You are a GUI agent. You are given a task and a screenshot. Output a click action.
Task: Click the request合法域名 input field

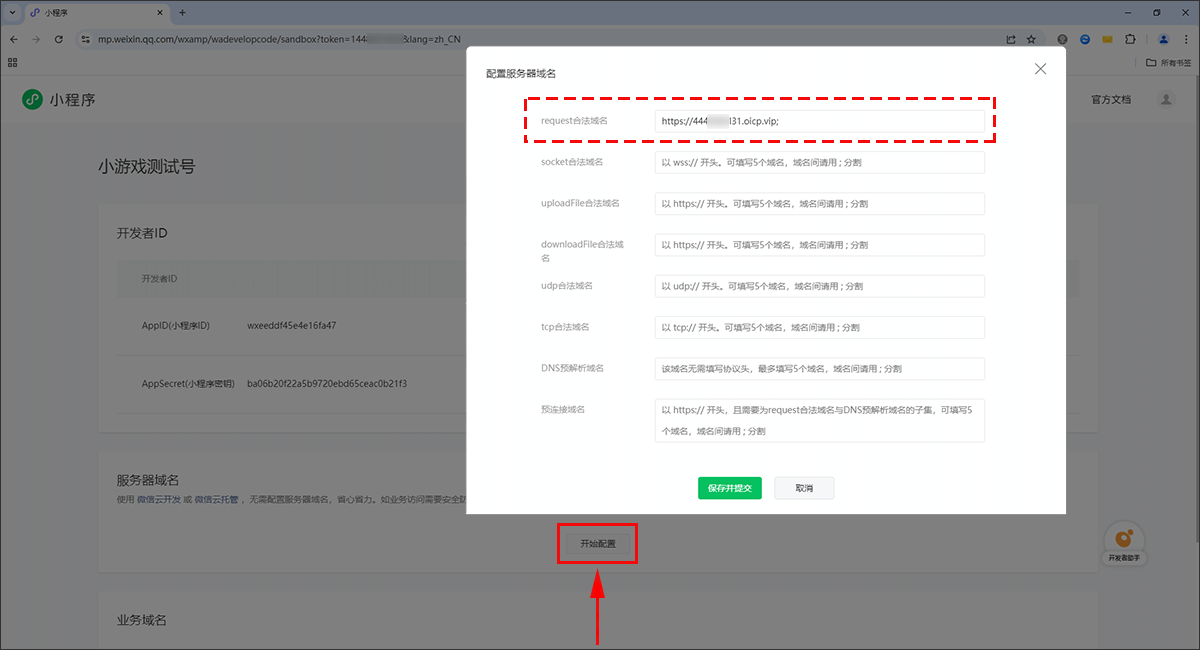pyautogui.click(x=820, y=121)
